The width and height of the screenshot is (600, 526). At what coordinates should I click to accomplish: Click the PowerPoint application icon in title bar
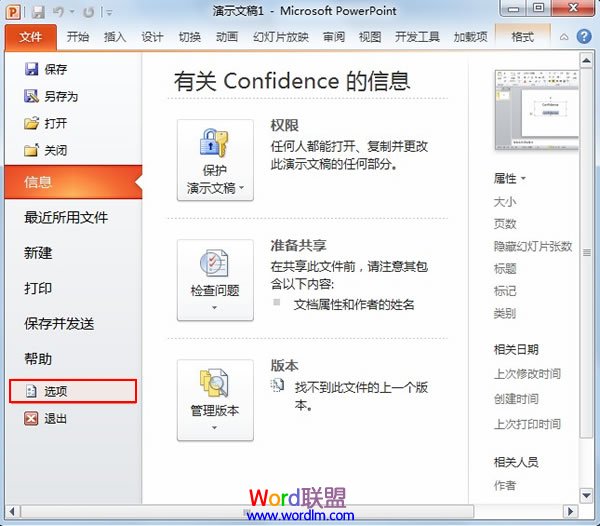point(13,12)
